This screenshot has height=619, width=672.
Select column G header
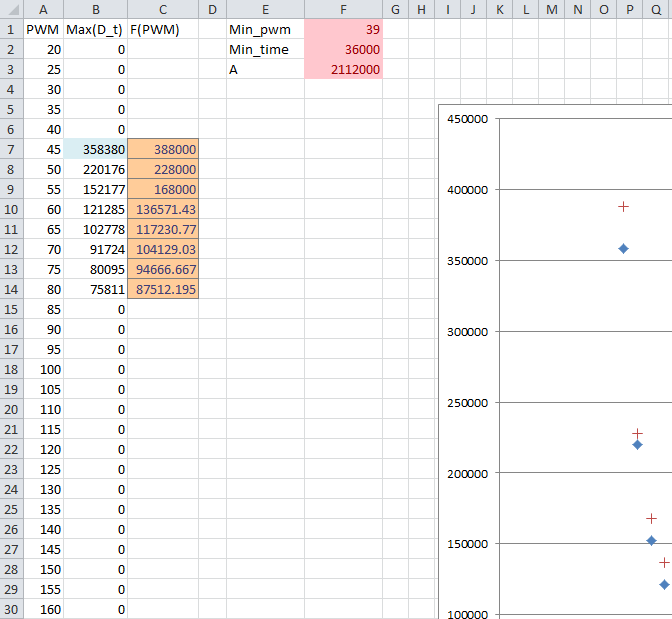click(x=395, y=9)
